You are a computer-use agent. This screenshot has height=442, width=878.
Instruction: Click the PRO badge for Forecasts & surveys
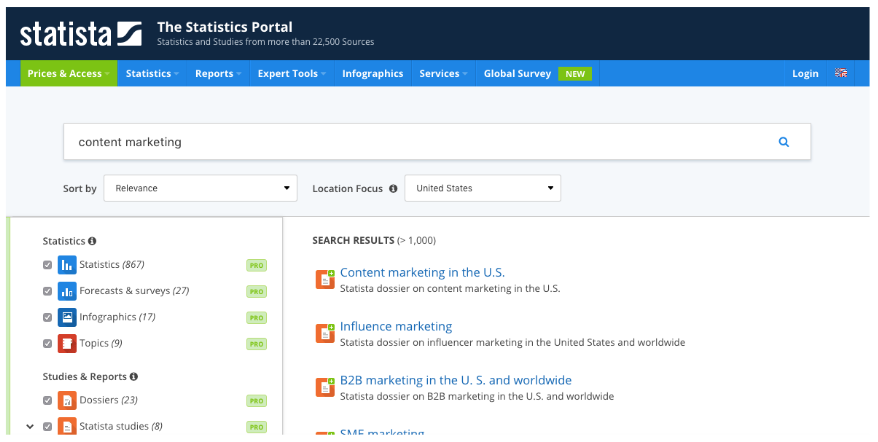click(x=256, y=292)
